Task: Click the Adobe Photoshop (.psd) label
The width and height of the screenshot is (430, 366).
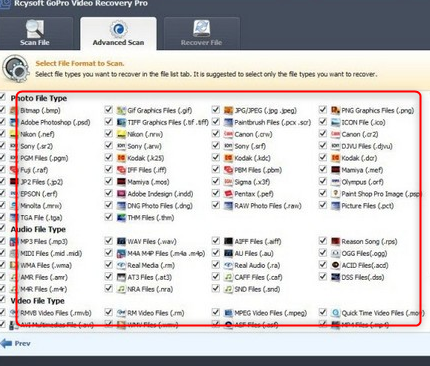Action: point(55,123)
